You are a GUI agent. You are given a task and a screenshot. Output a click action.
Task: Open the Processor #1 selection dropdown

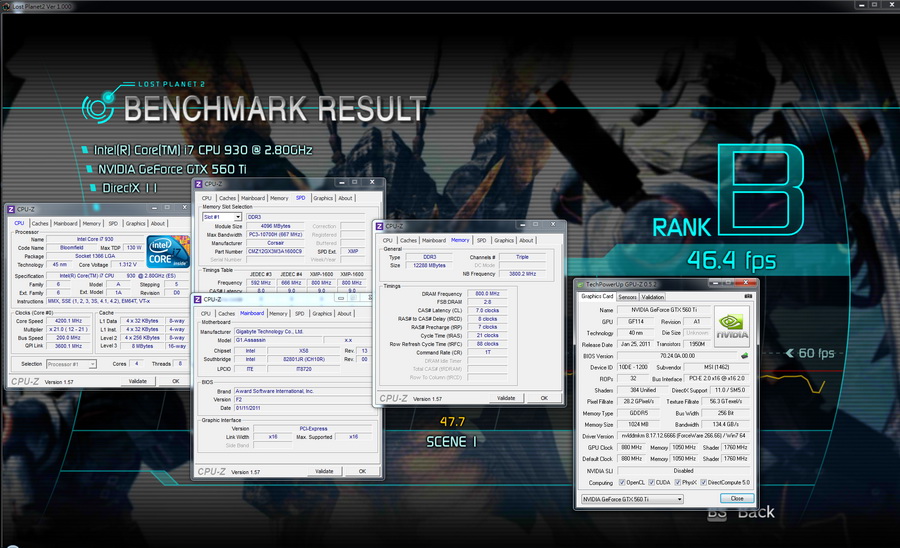pos(71,364)
